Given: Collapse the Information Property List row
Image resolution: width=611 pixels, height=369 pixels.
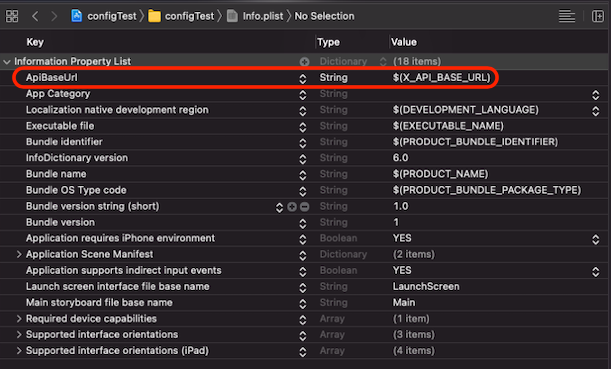Looking at the screenshot, I should click(7, 62).
